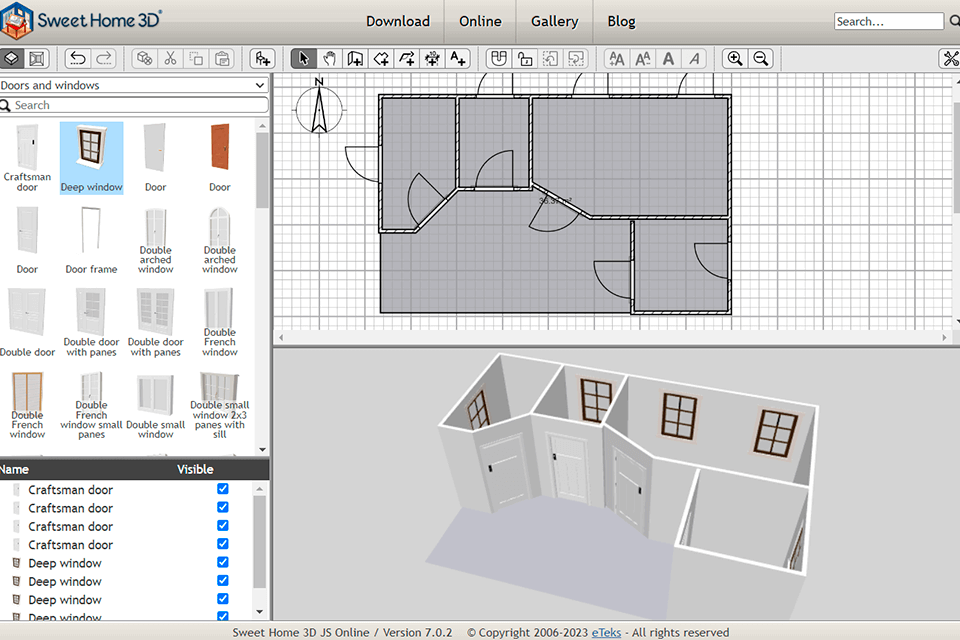Click the Zoom in magnifier
Viewport: 960px width, 640px height.
pyautogui.click(x=735, y=59)
